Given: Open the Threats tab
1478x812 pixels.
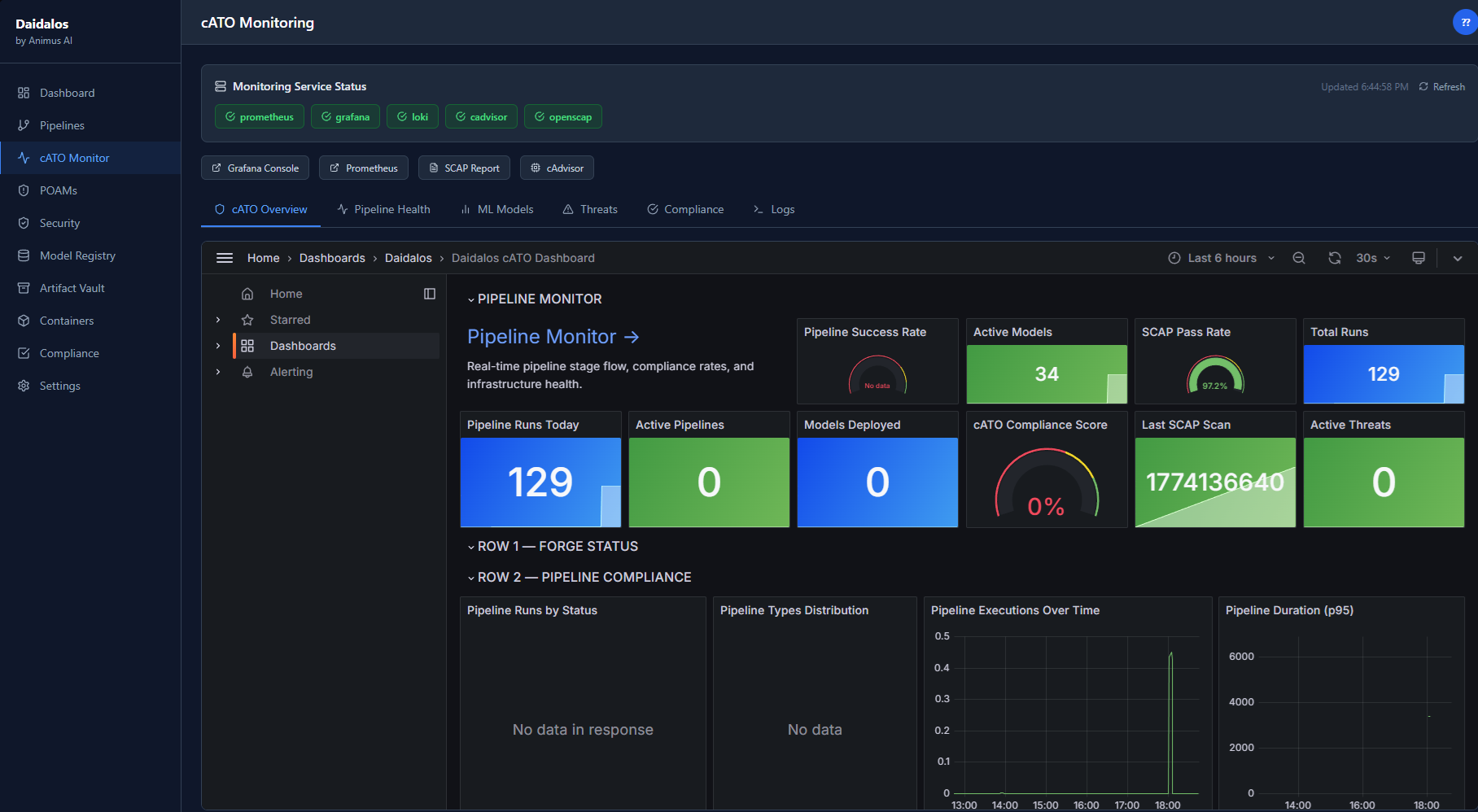Looking at the screenshot, I should point(590,209).
